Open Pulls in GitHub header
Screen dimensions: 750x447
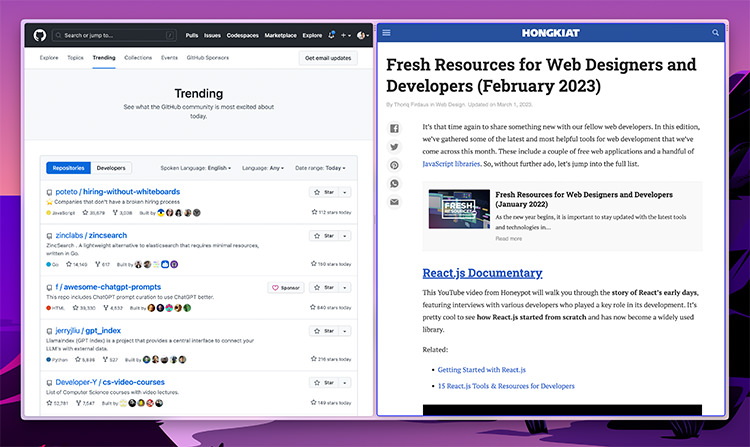pyautogui.click(x=192, y=35)
